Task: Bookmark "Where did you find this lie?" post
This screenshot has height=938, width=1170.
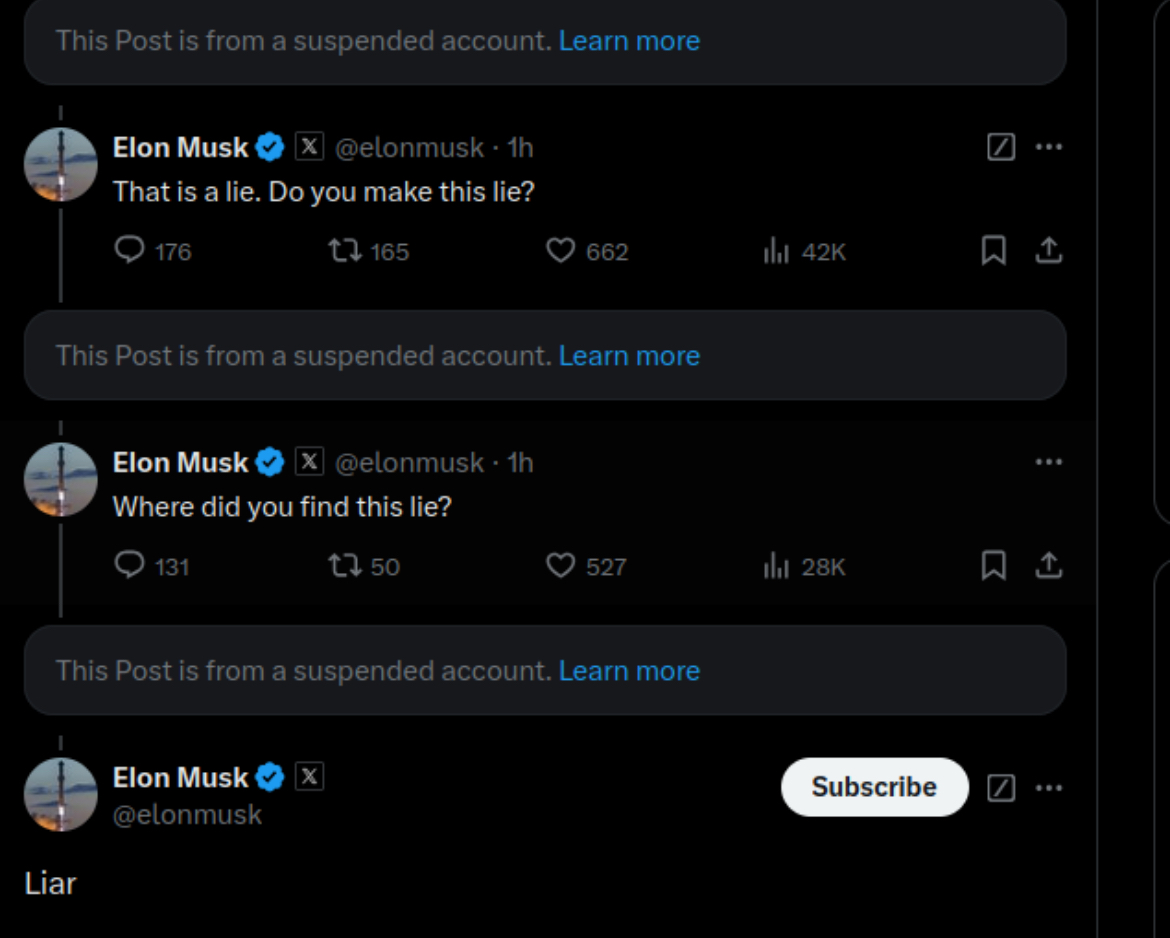Action: pos(993,566)
